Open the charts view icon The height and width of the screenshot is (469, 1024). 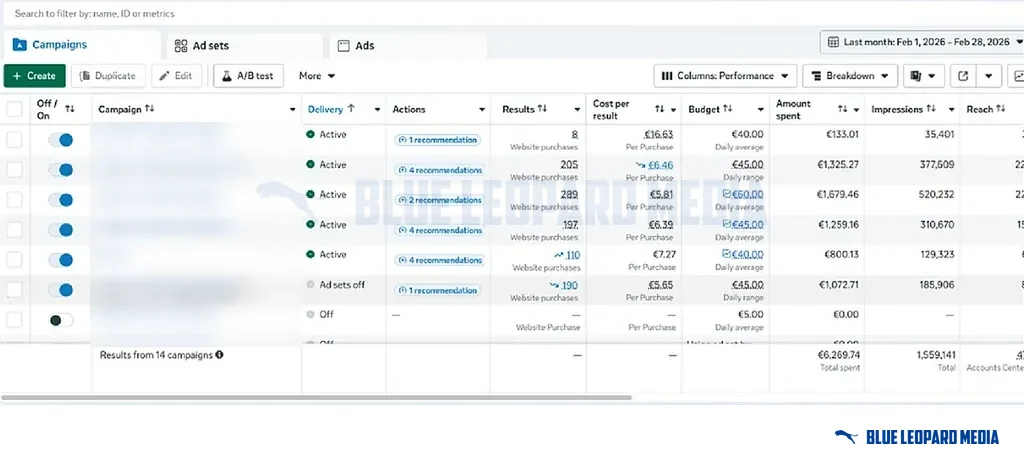click(1017, 76)
